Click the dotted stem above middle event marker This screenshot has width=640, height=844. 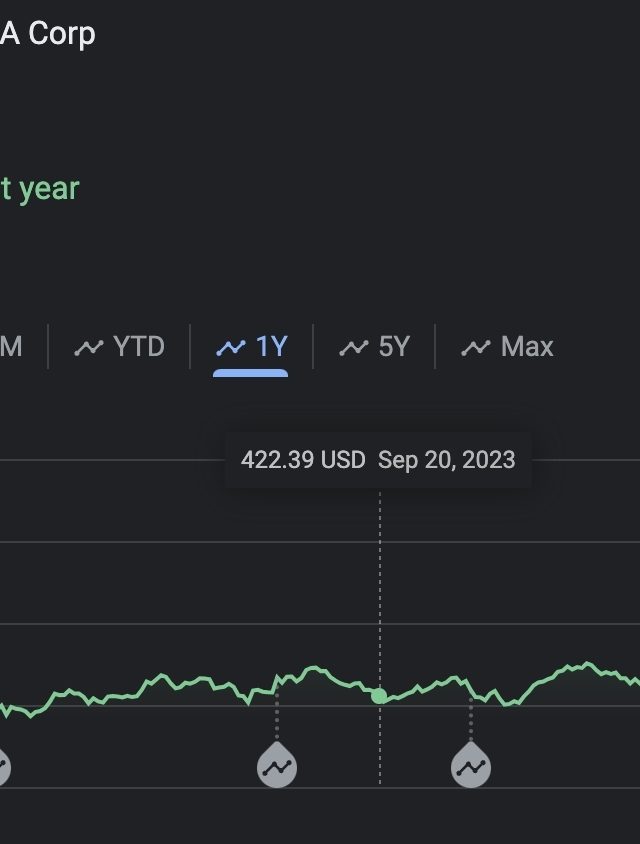point(277,714)
